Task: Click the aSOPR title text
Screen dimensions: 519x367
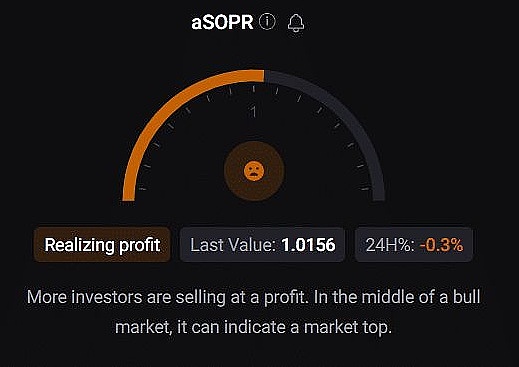Action: [x=222, y=23]
